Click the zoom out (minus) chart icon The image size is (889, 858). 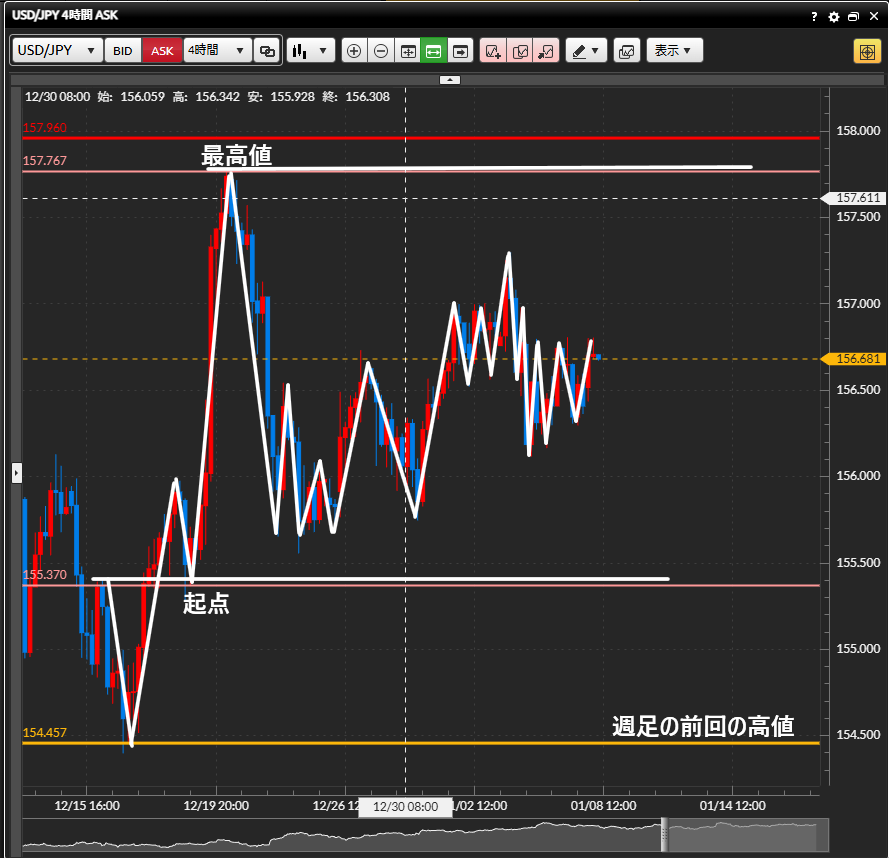[381, 51]
